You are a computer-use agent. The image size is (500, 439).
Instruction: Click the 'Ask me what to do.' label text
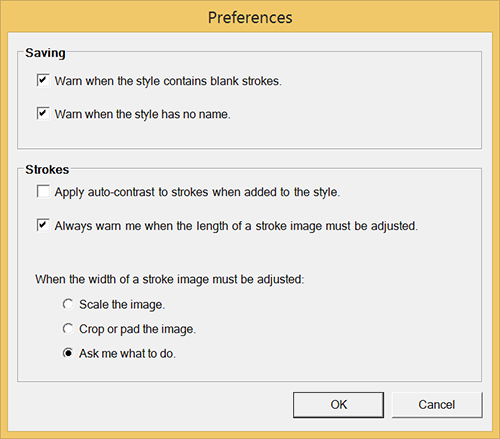click(x=127, y=354)
